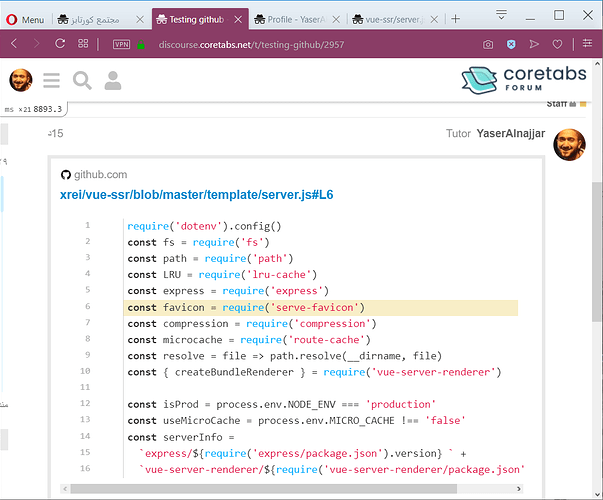The height and width of the screenshot is (500, 603).
Task: Open xrei/vue-ssr/blob/master/template/server.js#L6 link
Action: point(197,195)
